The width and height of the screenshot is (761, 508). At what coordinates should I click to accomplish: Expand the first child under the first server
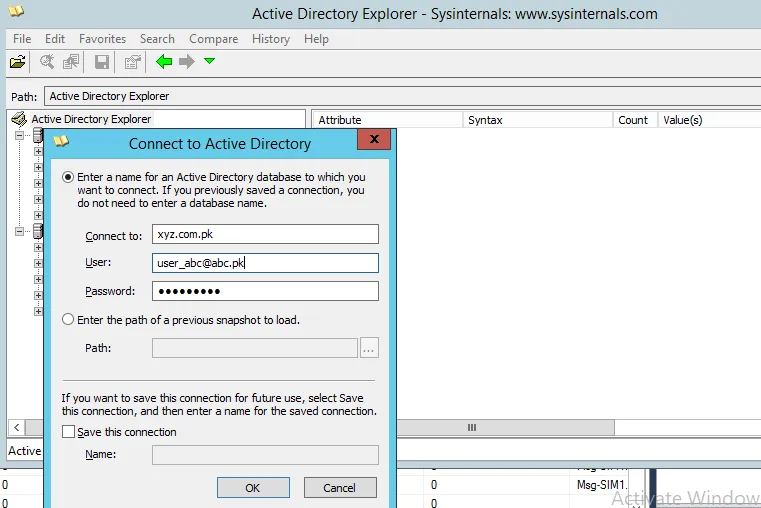point(38,151)
